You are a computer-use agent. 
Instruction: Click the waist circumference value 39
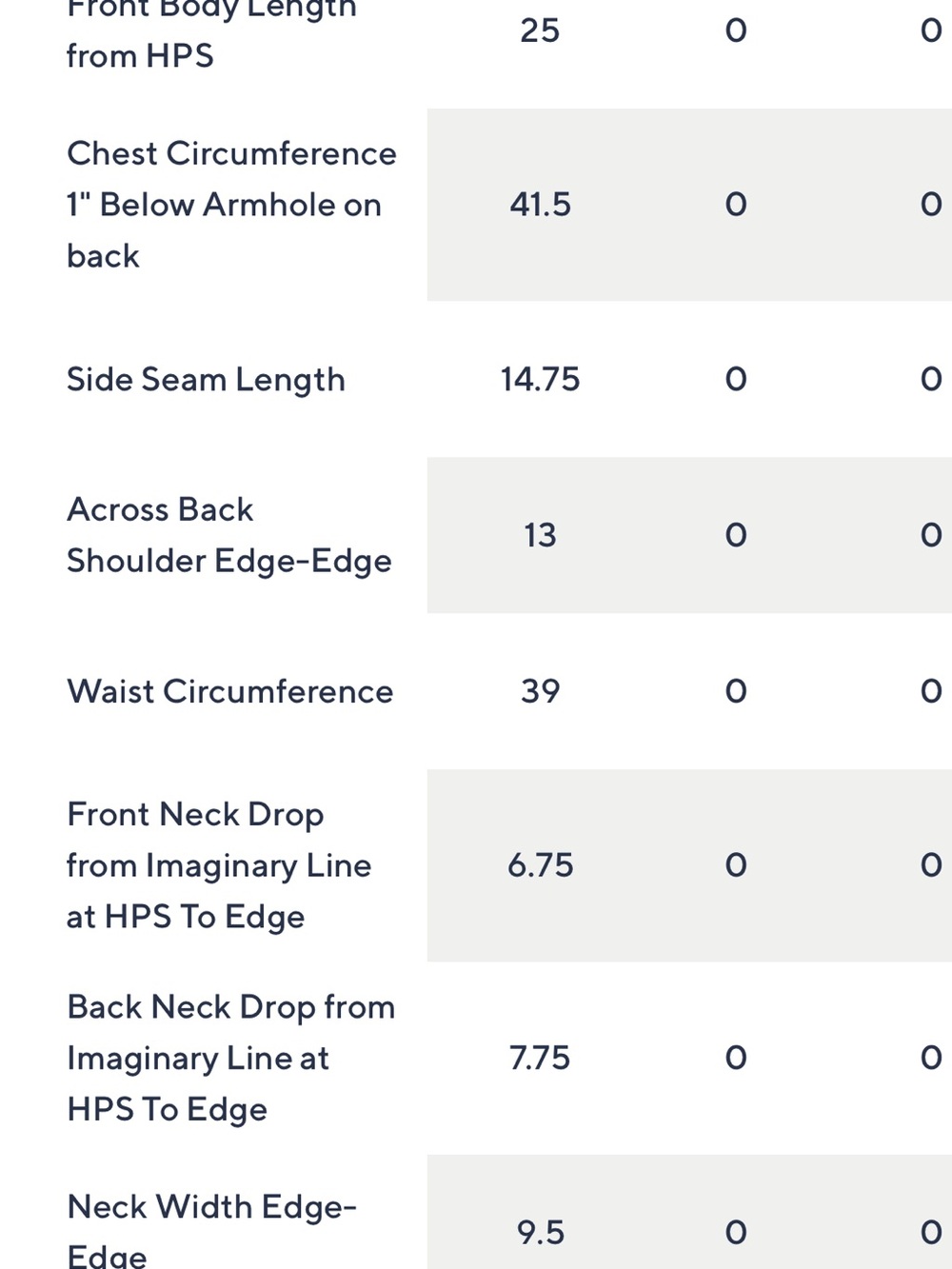click(540, 691)
